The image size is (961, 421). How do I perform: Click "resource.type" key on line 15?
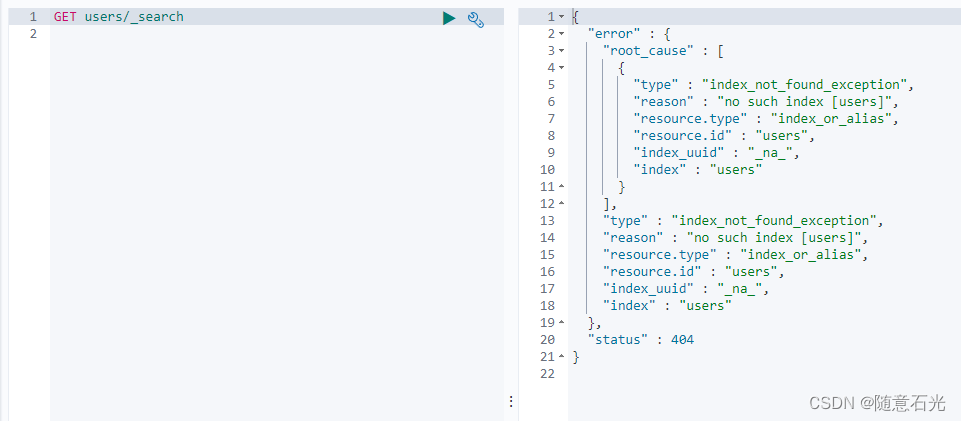click(x=659, y=254)
